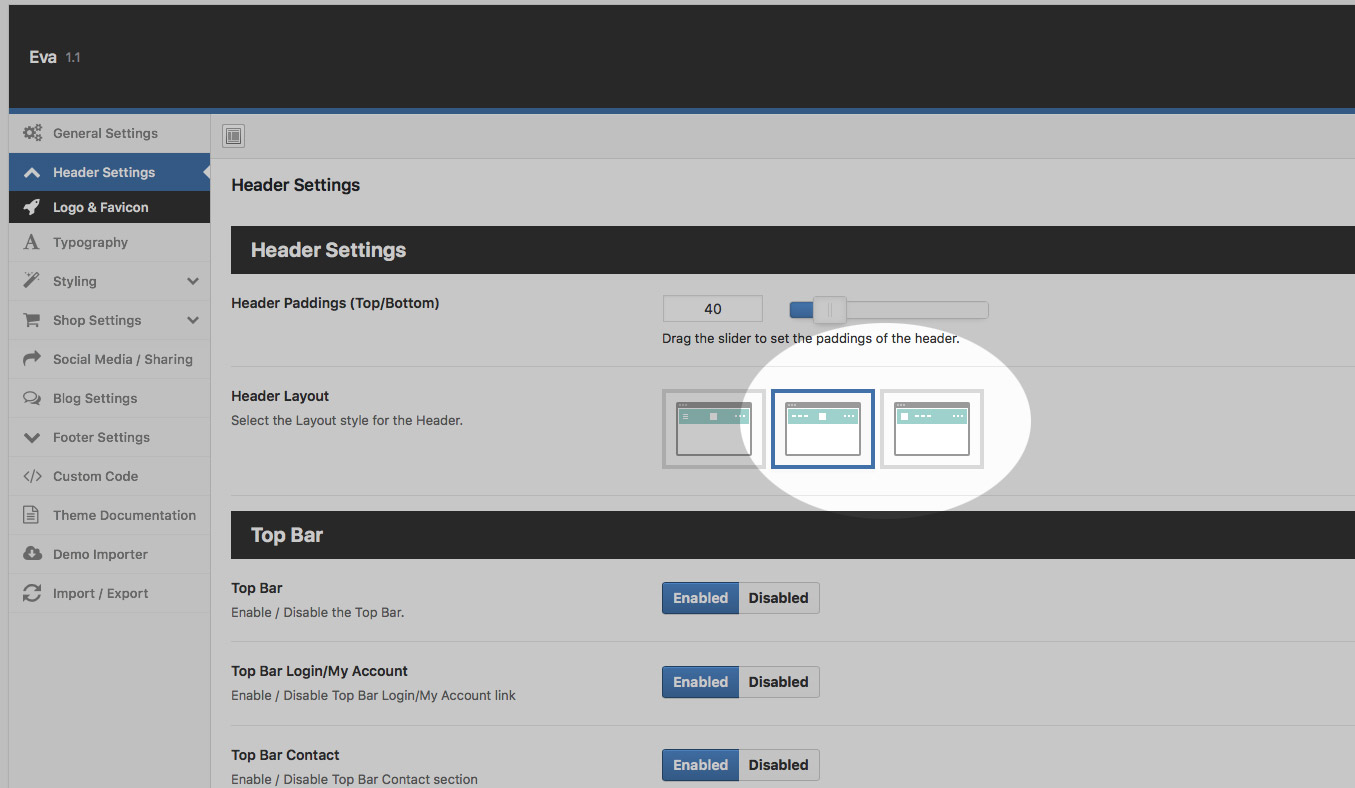Click the Header Paddings value field showing 40
Viewport: 1355px width, 788px height.
pyautogui.click(x=713, y=309)
